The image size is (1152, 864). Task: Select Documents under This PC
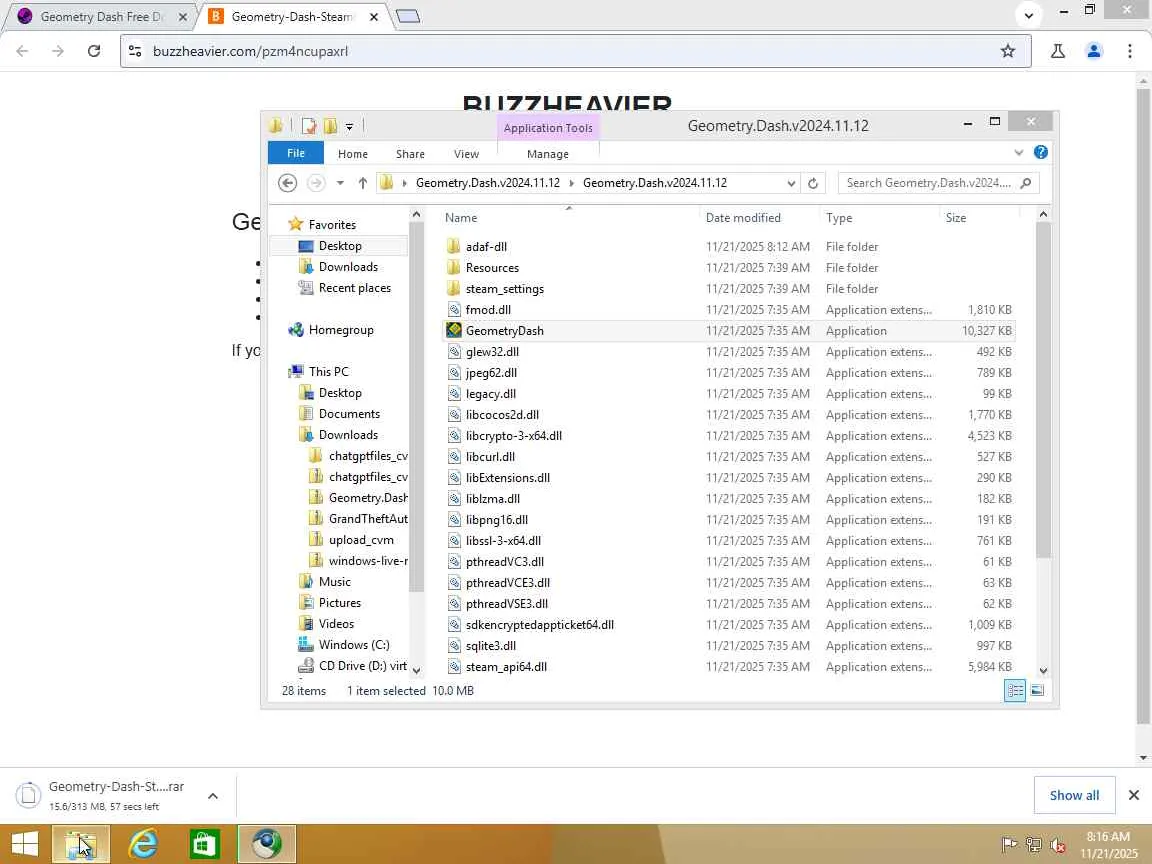tap(349, 414)
